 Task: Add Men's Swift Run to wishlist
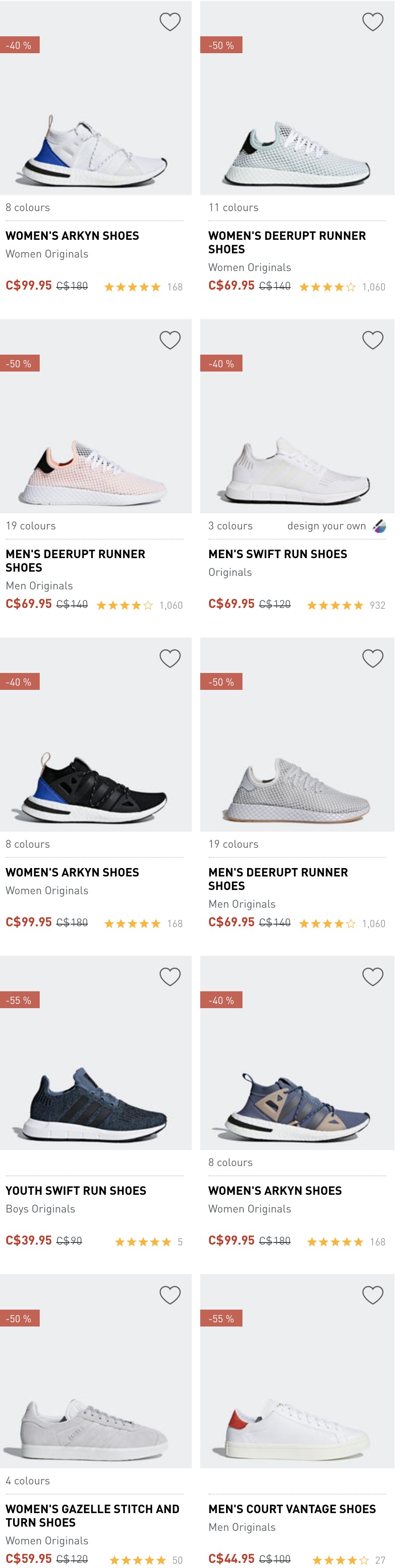pyautogui.click(x=373, y=340)
